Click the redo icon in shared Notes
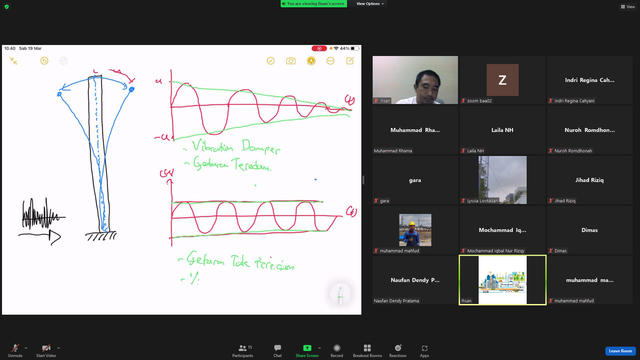 [63, 61]
